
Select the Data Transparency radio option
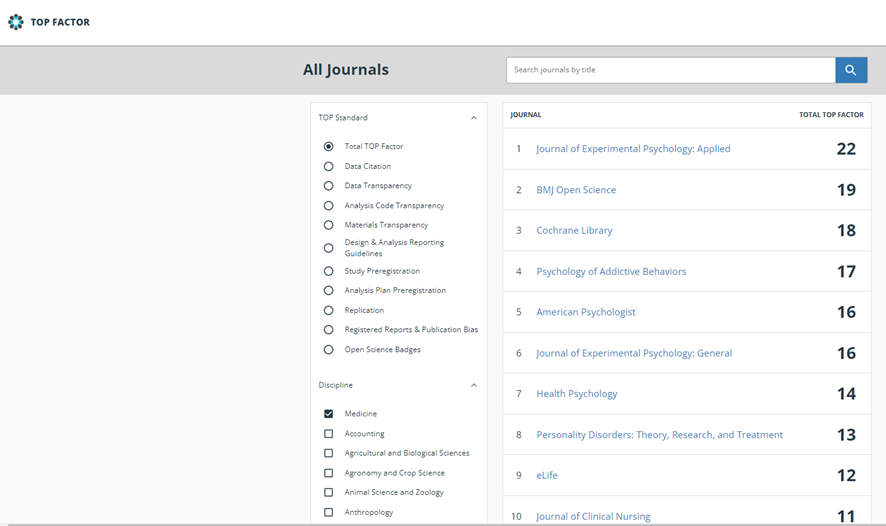tap(328, 186)
